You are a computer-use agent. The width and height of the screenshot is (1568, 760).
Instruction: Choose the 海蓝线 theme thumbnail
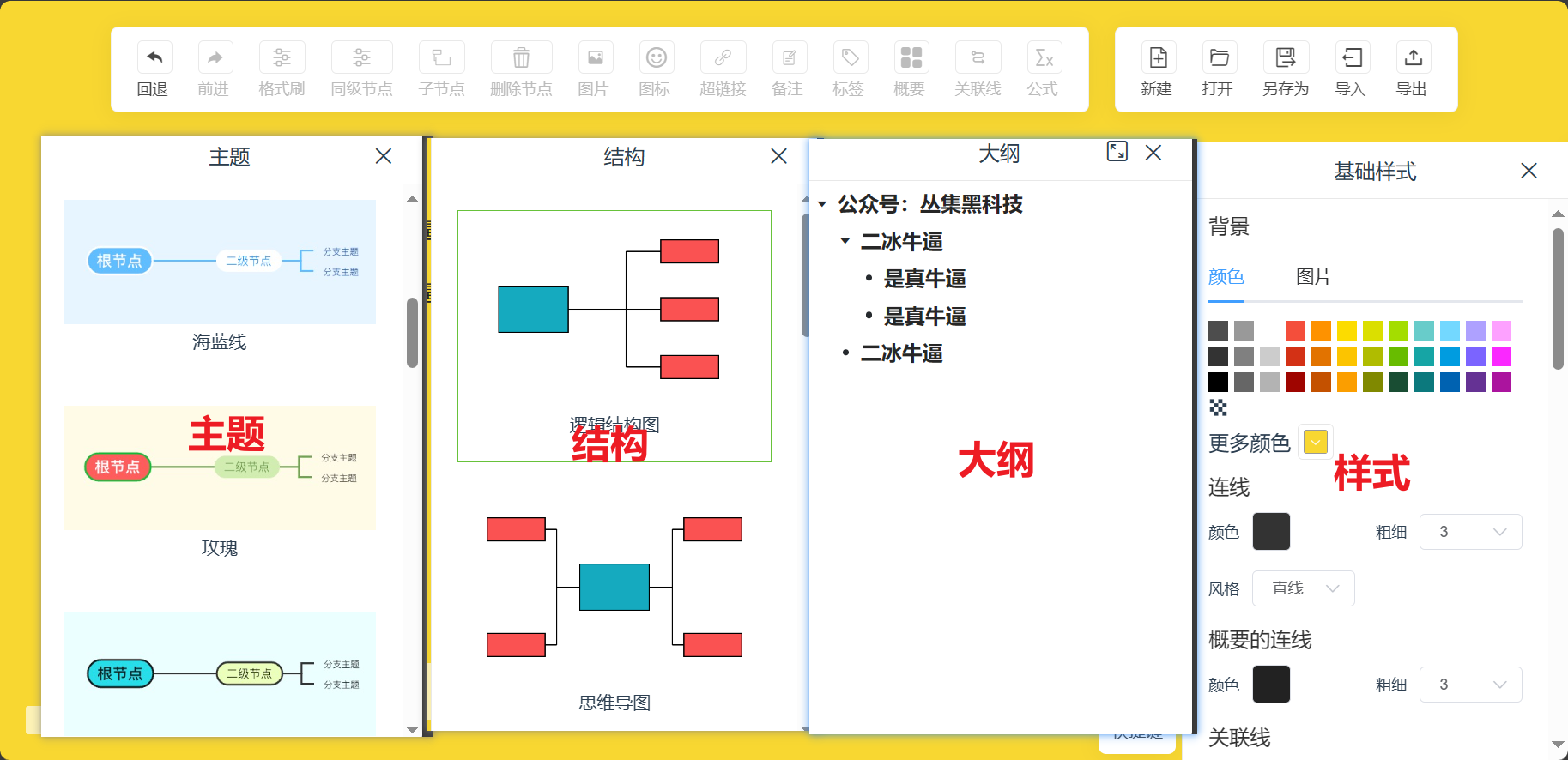click(x=220, y=262)
